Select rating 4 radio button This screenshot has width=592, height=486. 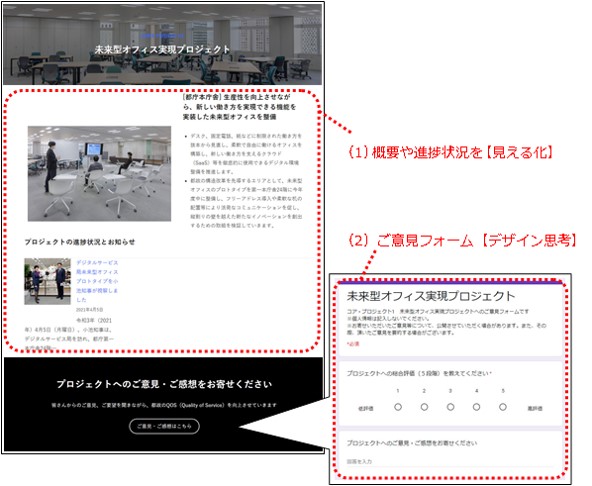(476, 407)
